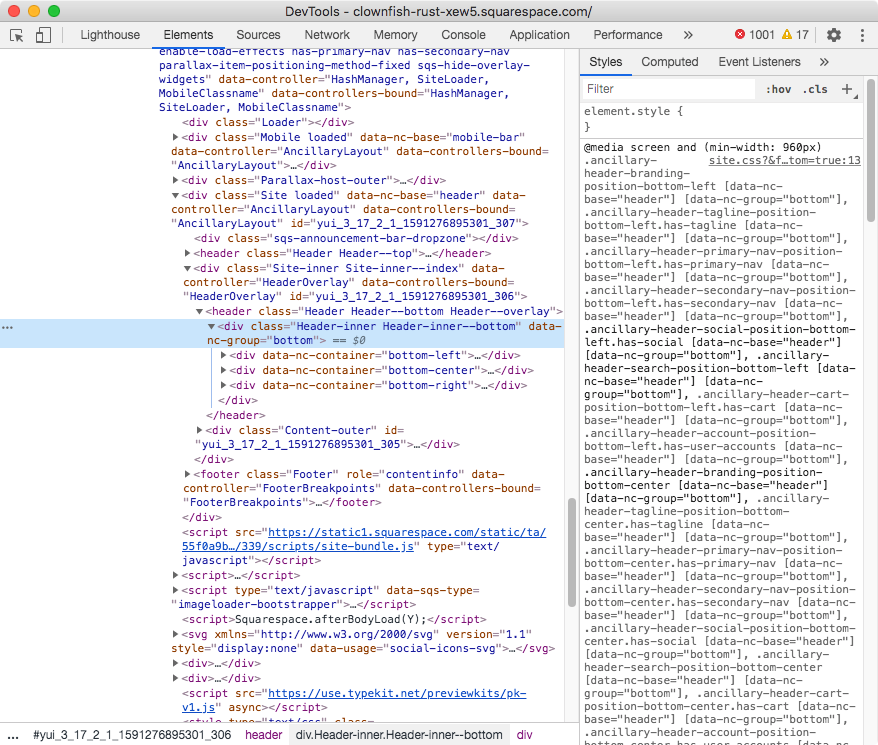Expand the svg social-icons node
This screenshot has width=878, height=745.
pyautogui.click(x=175, y=635)
